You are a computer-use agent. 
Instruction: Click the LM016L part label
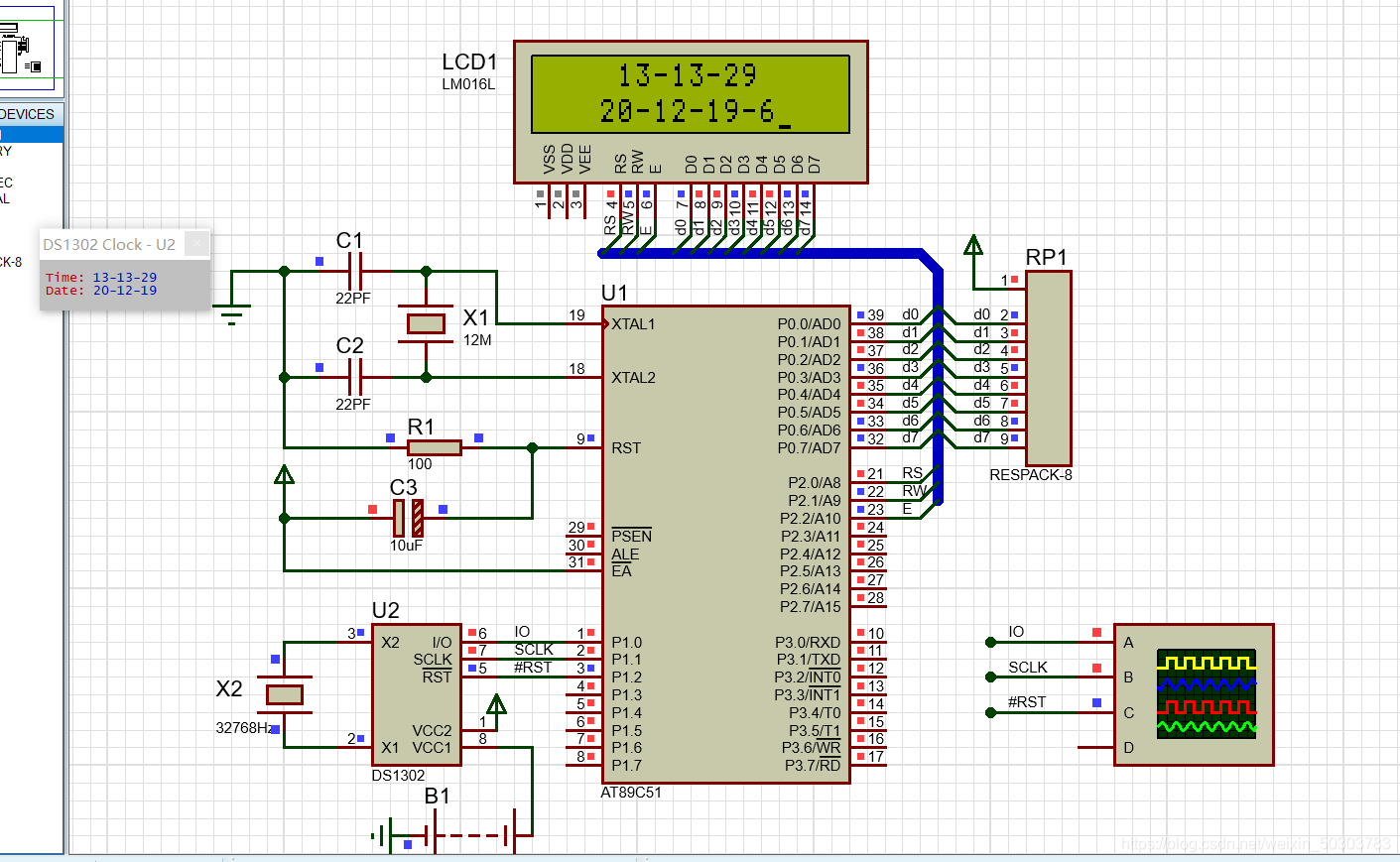point(468,84)
